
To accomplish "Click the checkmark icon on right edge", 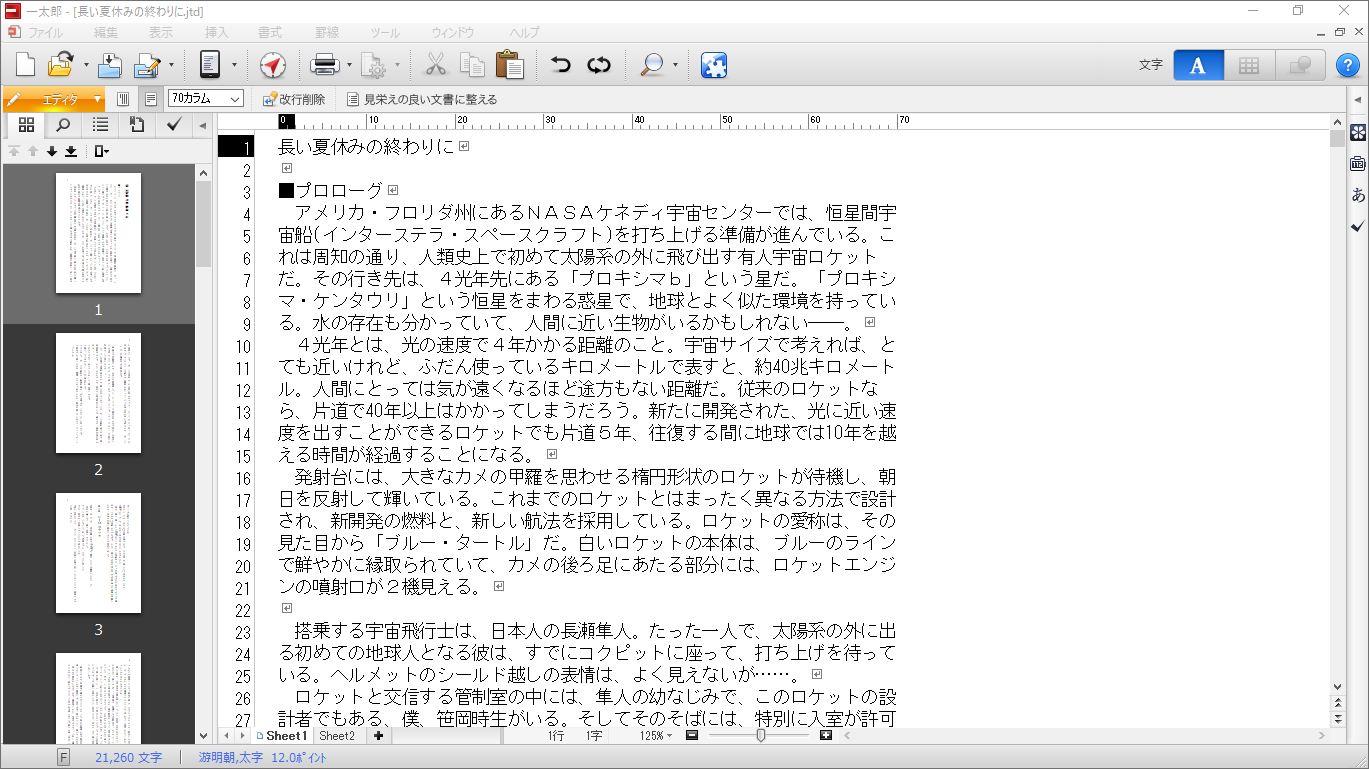I will click(1358, 226).
